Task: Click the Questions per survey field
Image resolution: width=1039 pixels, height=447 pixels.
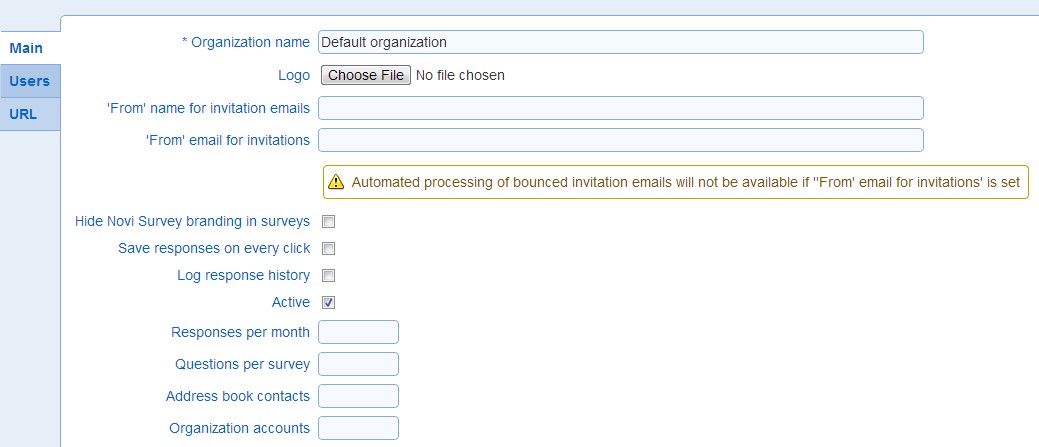Action: (x=358, y=364)
